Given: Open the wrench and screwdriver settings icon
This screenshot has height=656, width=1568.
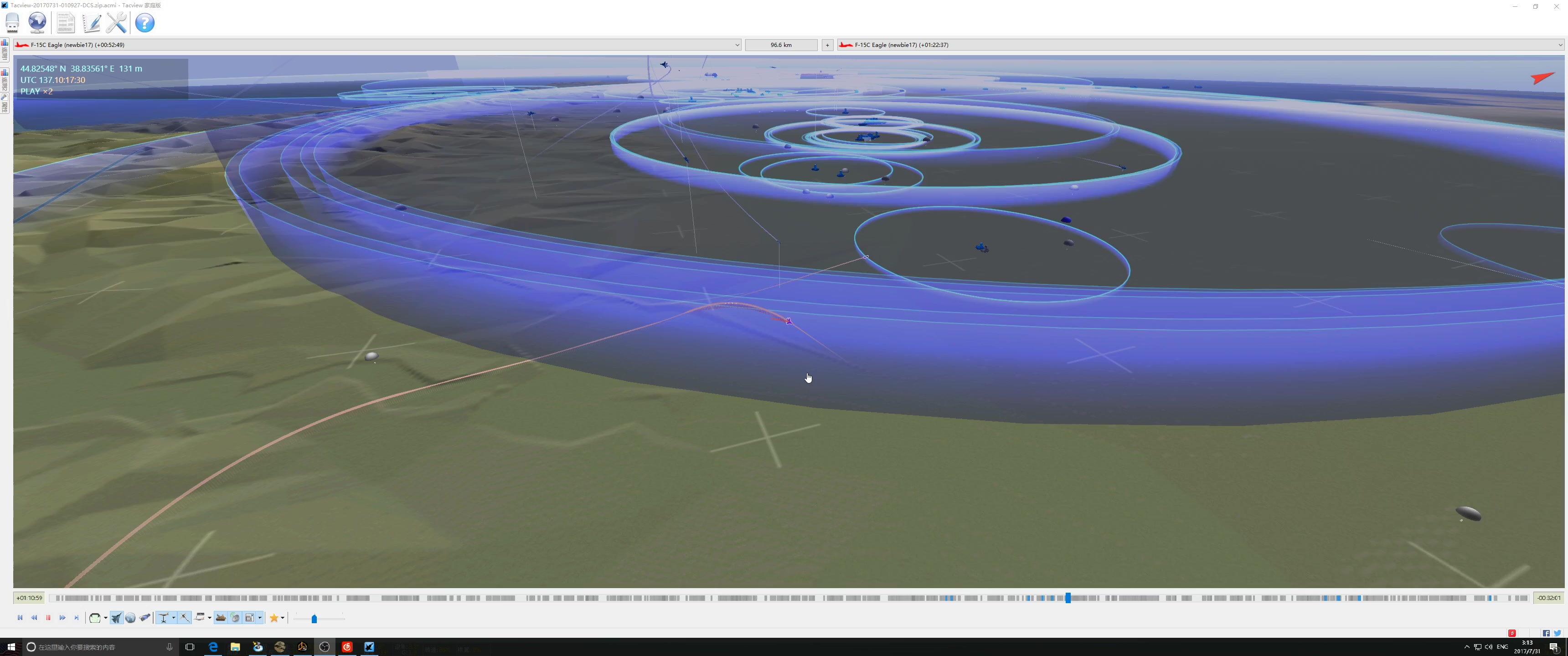Looking at the screenshot, I should (116, 23).
